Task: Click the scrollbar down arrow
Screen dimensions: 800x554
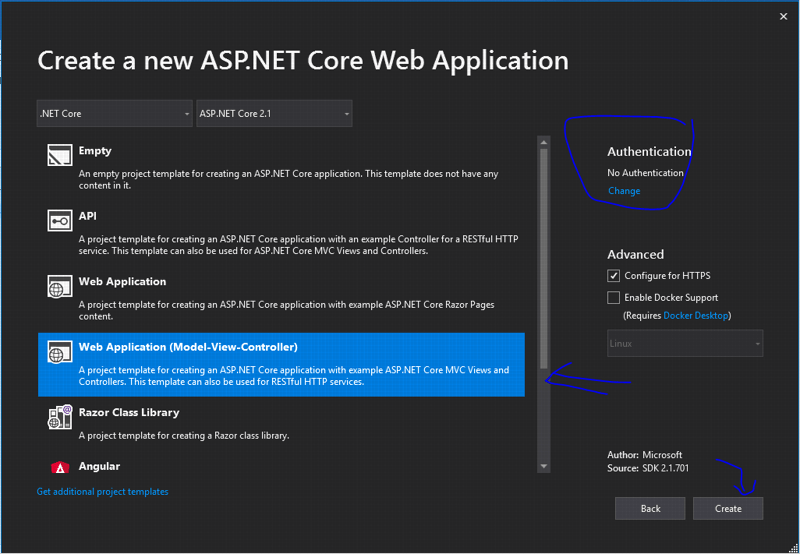Action: 543,466
